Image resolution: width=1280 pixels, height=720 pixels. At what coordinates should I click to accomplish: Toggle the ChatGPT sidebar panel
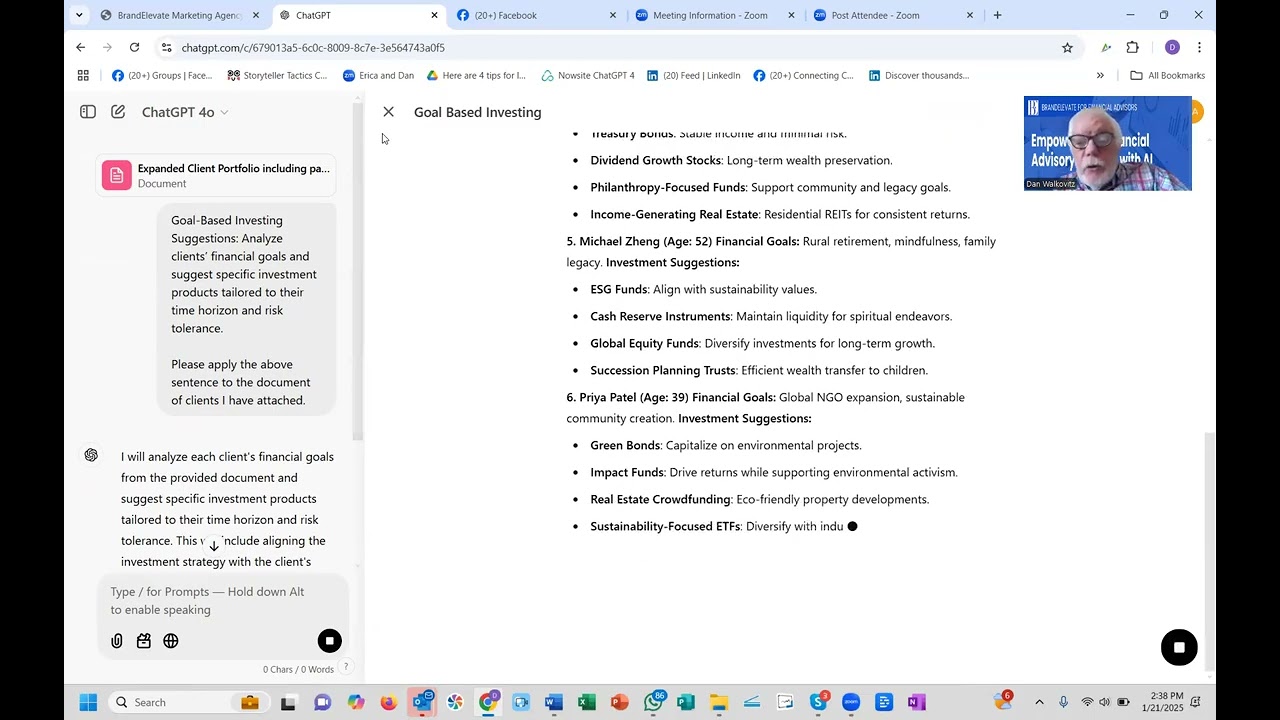88,112
